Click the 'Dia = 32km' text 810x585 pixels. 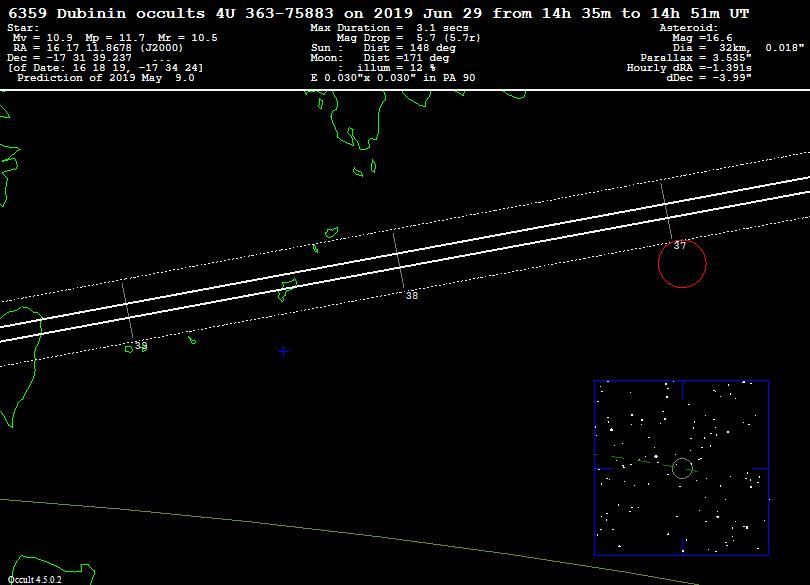(x=711, y=48)
